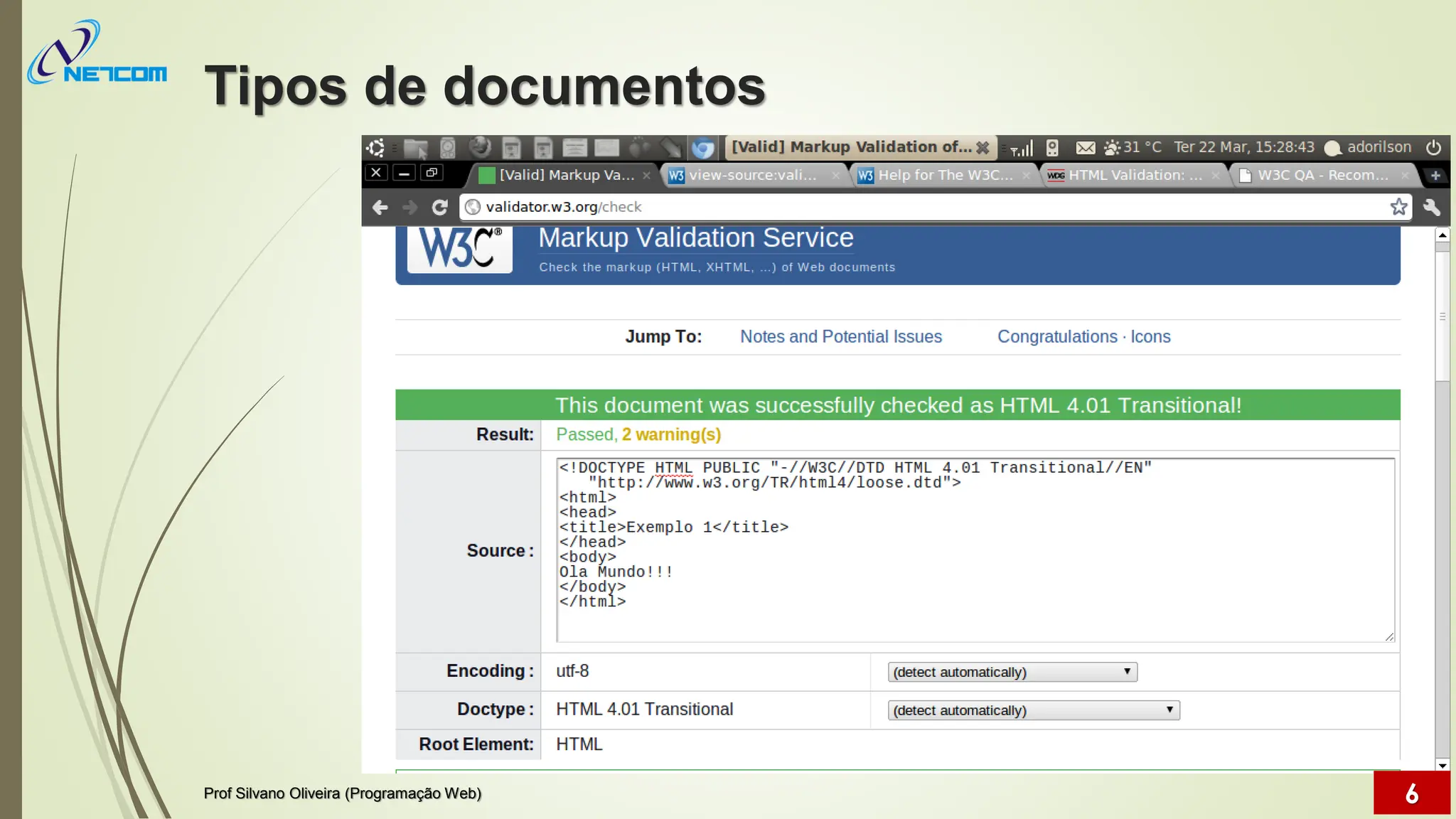
Task: Go forward in browser history
Action: tap(410, 207)
